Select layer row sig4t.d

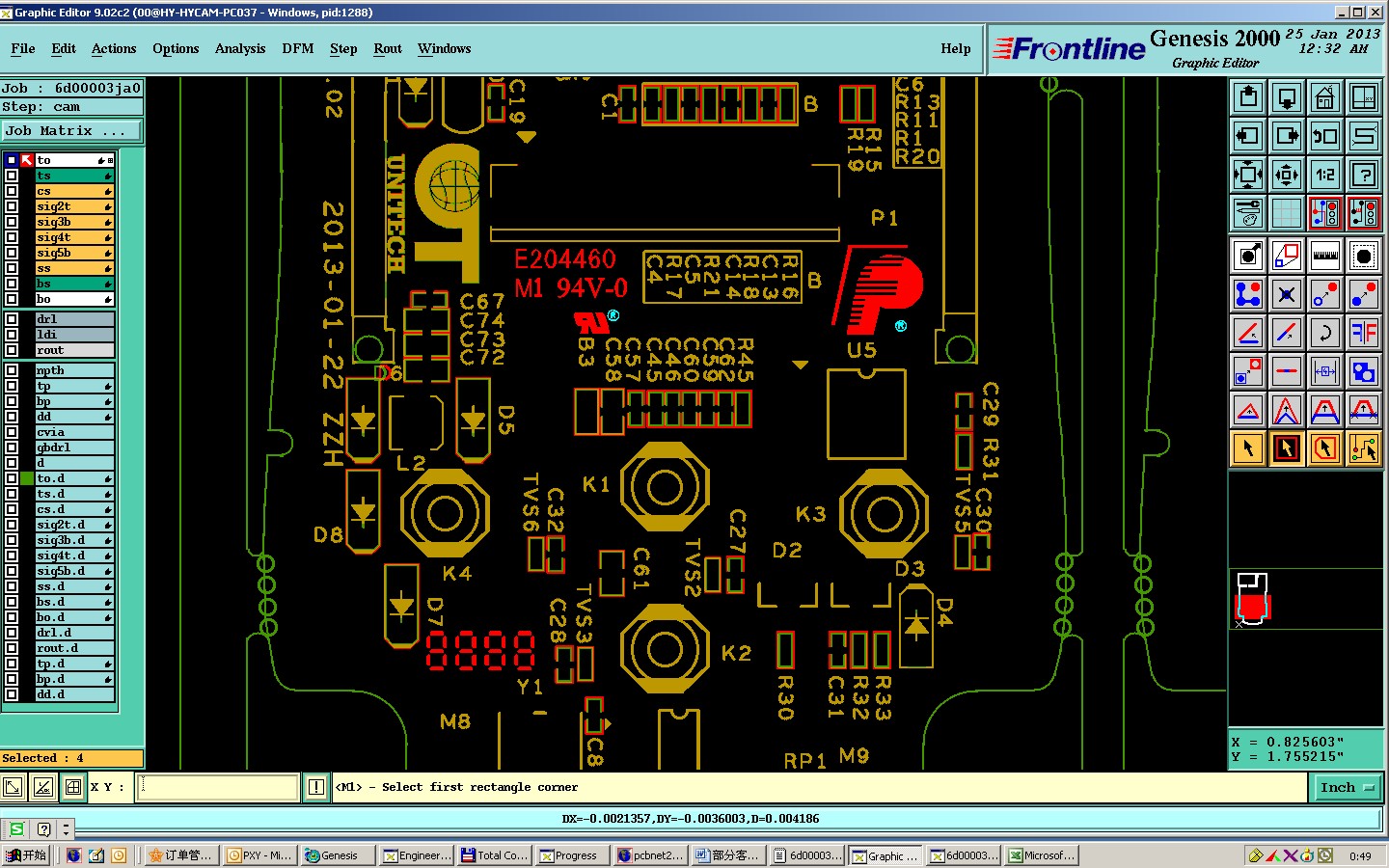coord(74,556)
